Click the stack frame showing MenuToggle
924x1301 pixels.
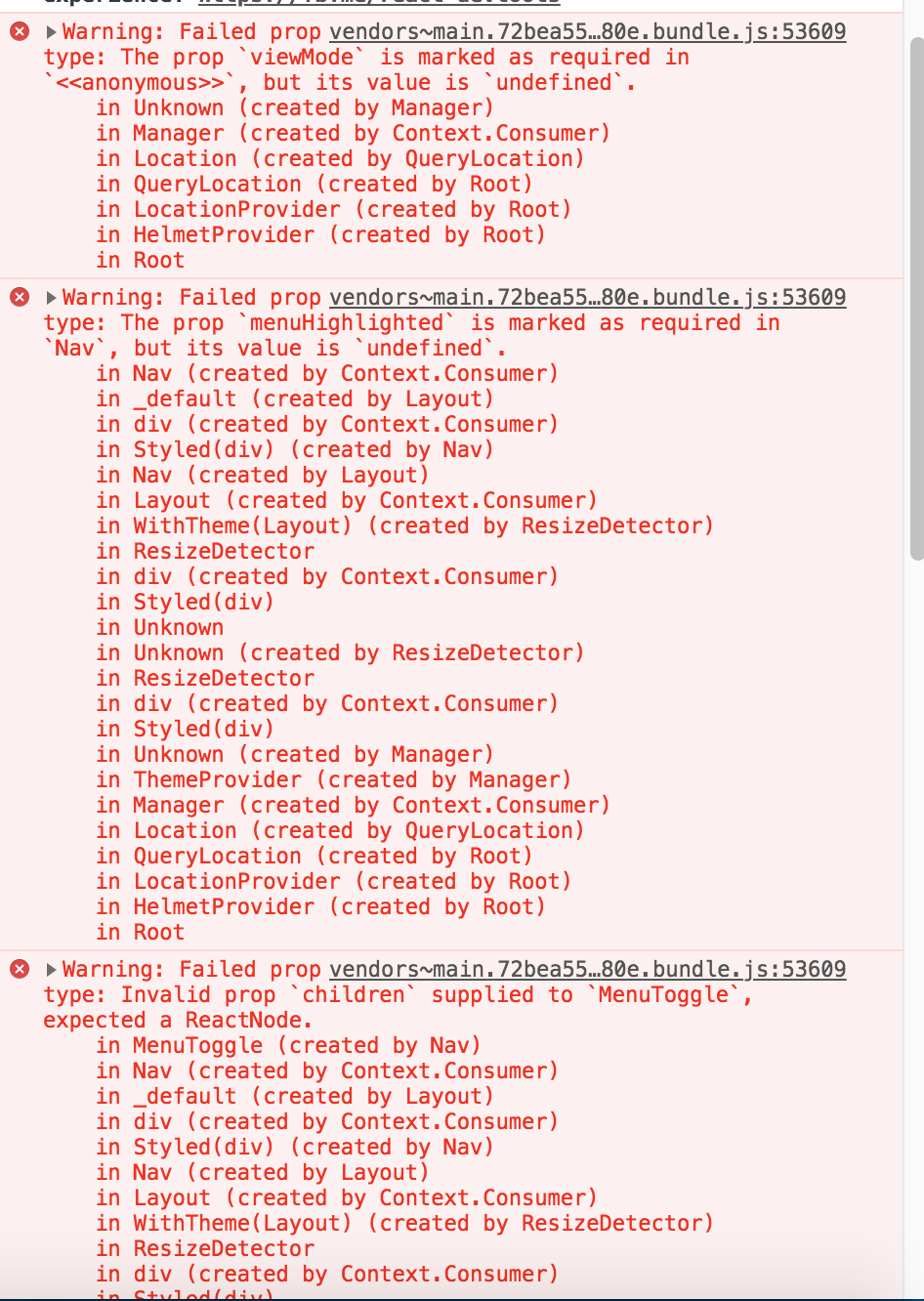(x=215, y=1045)
